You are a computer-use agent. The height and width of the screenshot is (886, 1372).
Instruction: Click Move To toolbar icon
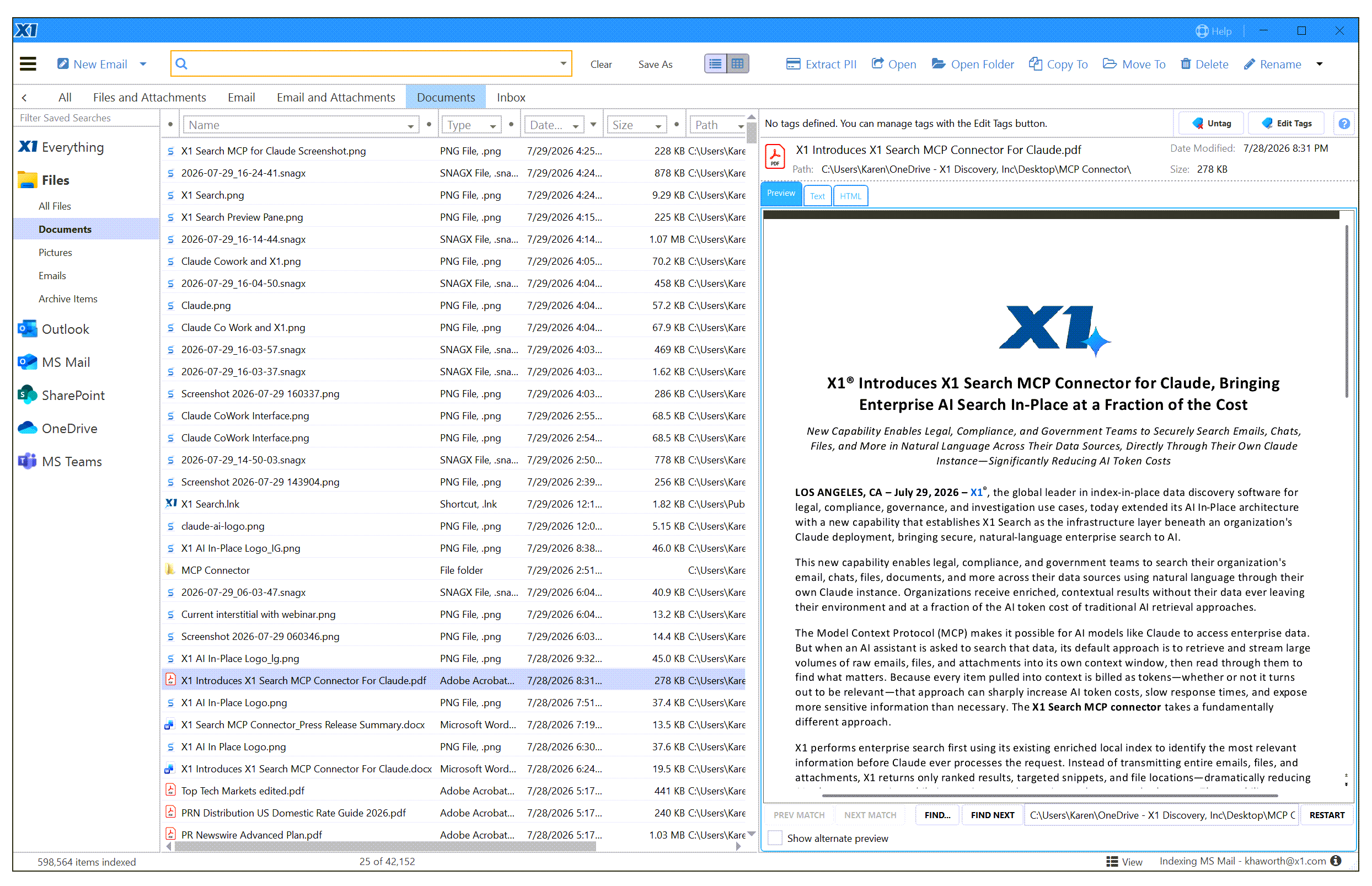coord(1109,64)
